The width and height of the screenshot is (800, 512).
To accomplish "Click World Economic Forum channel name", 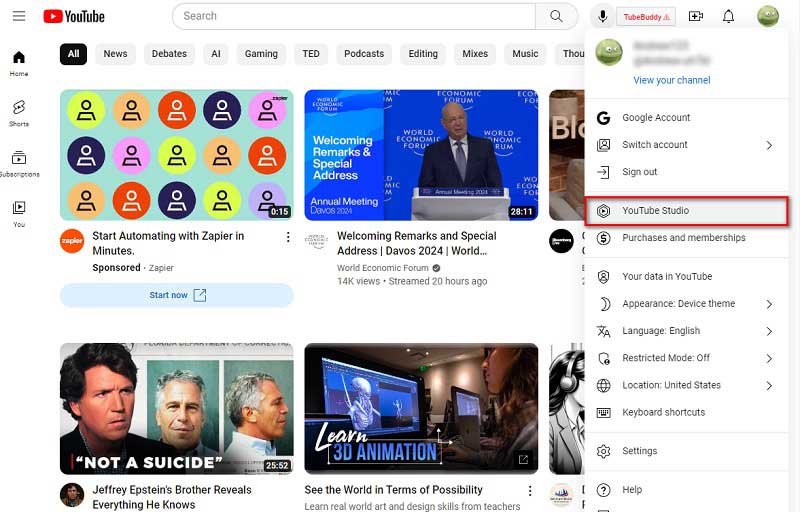I will pyautogui.click(x=383, y=268).
